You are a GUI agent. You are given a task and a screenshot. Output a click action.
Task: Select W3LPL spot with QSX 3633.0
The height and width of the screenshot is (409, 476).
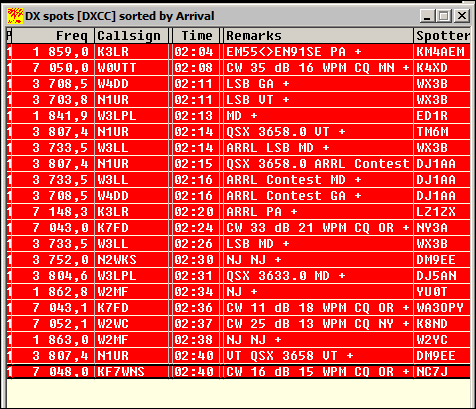click(238, 276)
